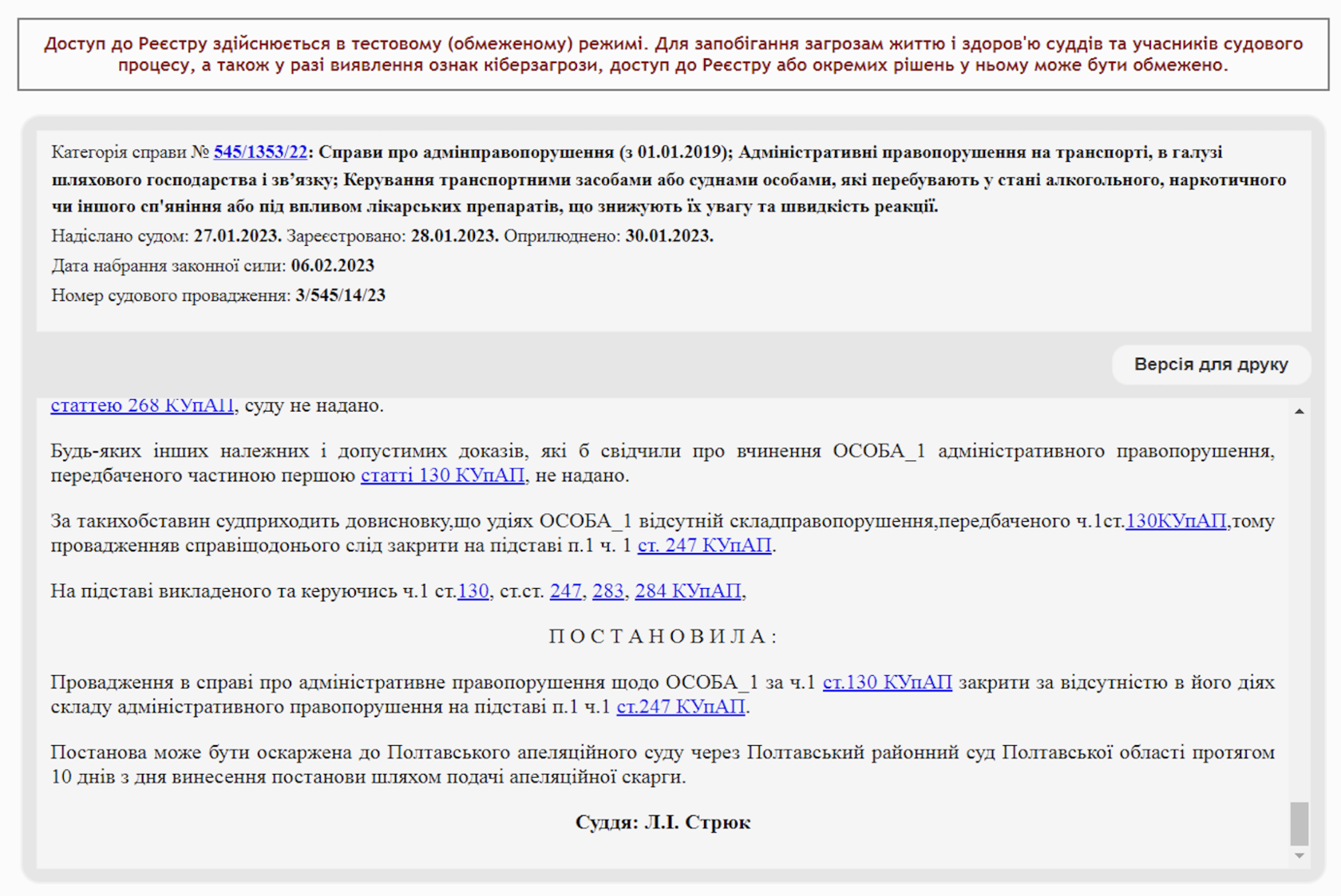The image size is (1341, 896).
Task: Open the "284 КУпАП" link
Action: (687, 591)
